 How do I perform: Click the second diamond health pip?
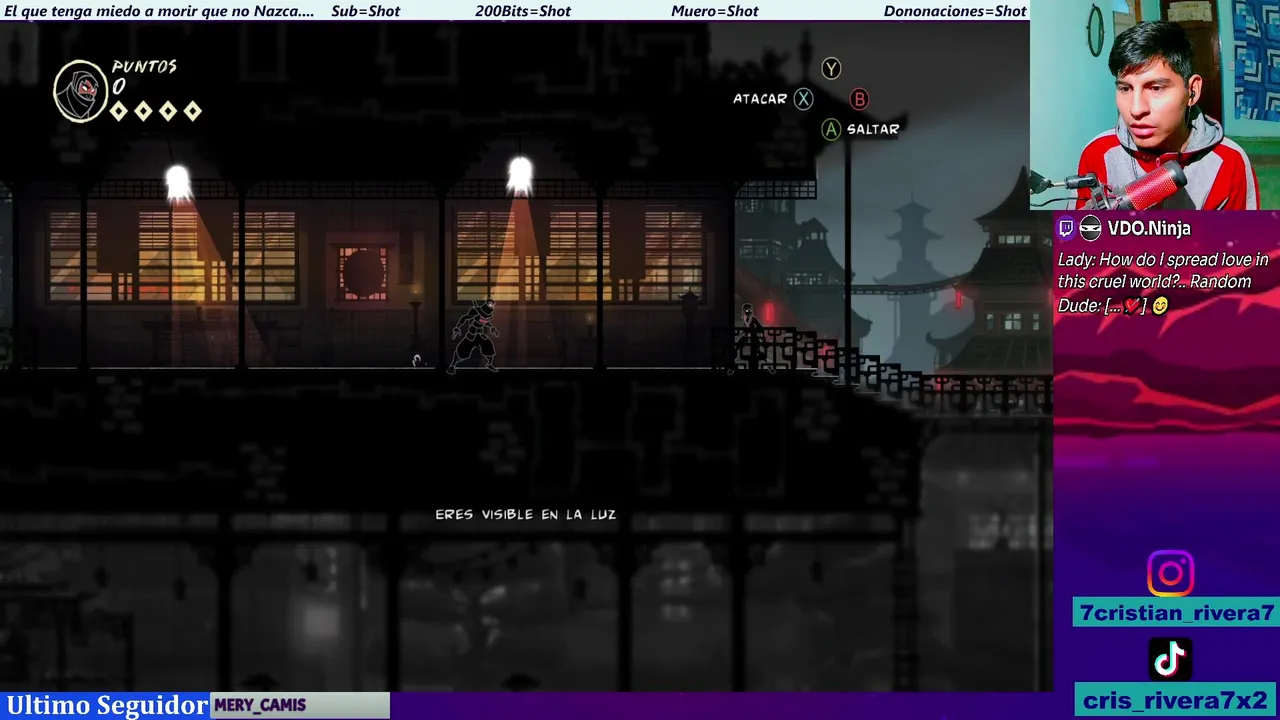pos(143,111)
